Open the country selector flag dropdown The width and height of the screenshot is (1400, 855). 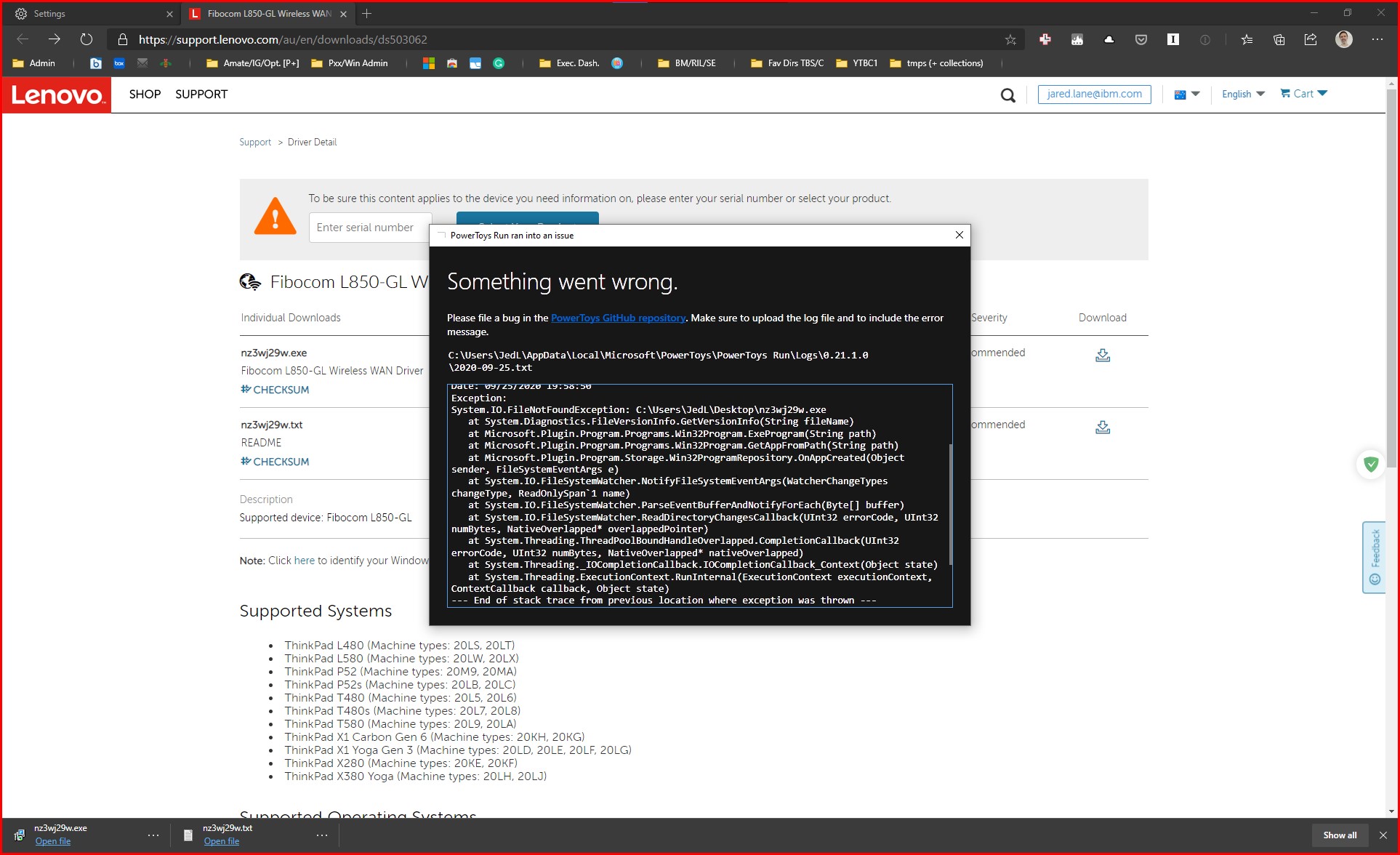[1187, 94]
